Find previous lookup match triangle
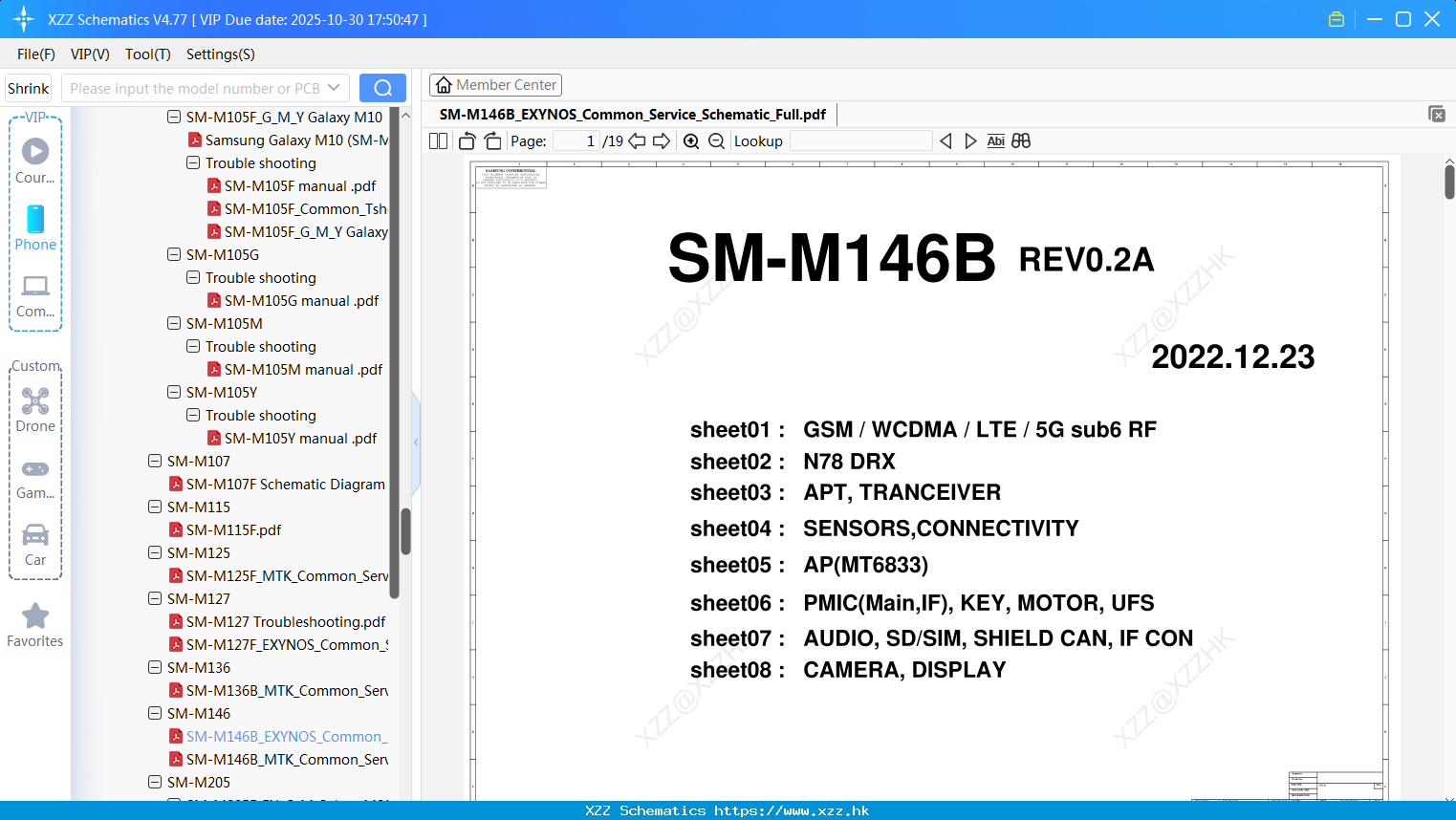Screen dimensions: 1456x820 click(945, 141)
